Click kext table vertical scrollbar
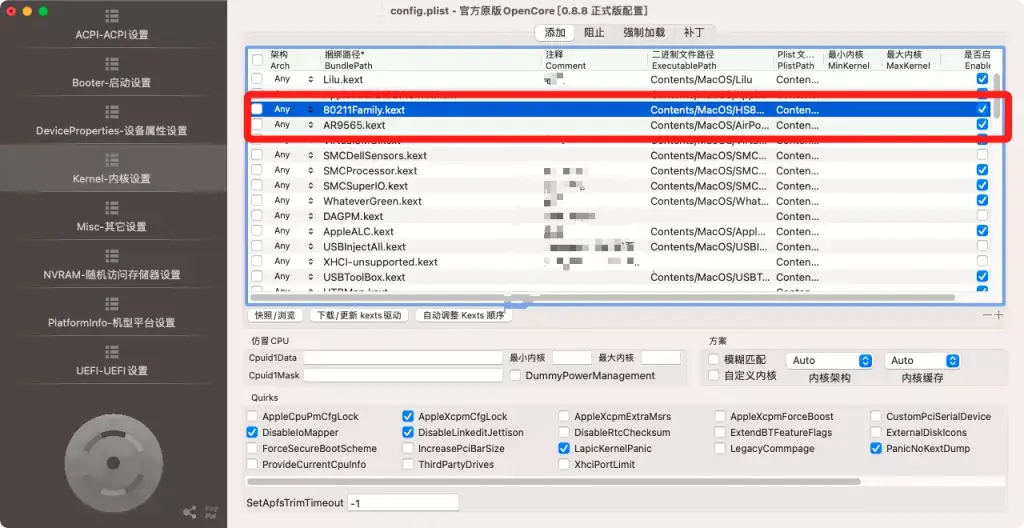Image resolution: width=1024 pixels, height=528 pixels. pos(997,95)
